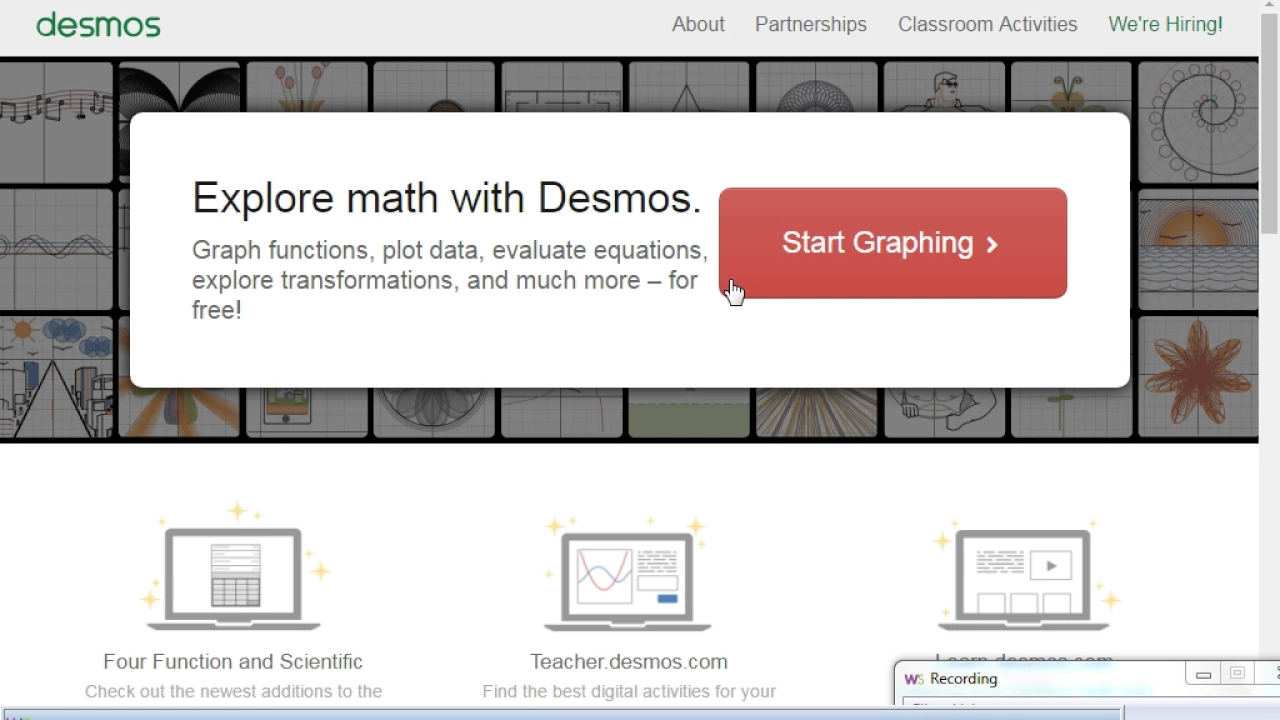Click the 'Find the best digital activities' text

click(x=629, y=691)
